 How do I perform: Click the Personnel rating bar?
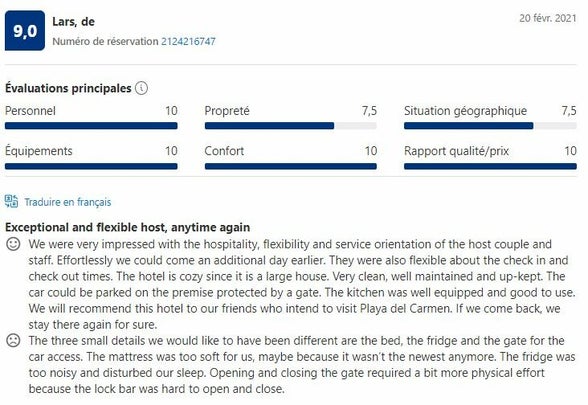(x=91, y=126)
